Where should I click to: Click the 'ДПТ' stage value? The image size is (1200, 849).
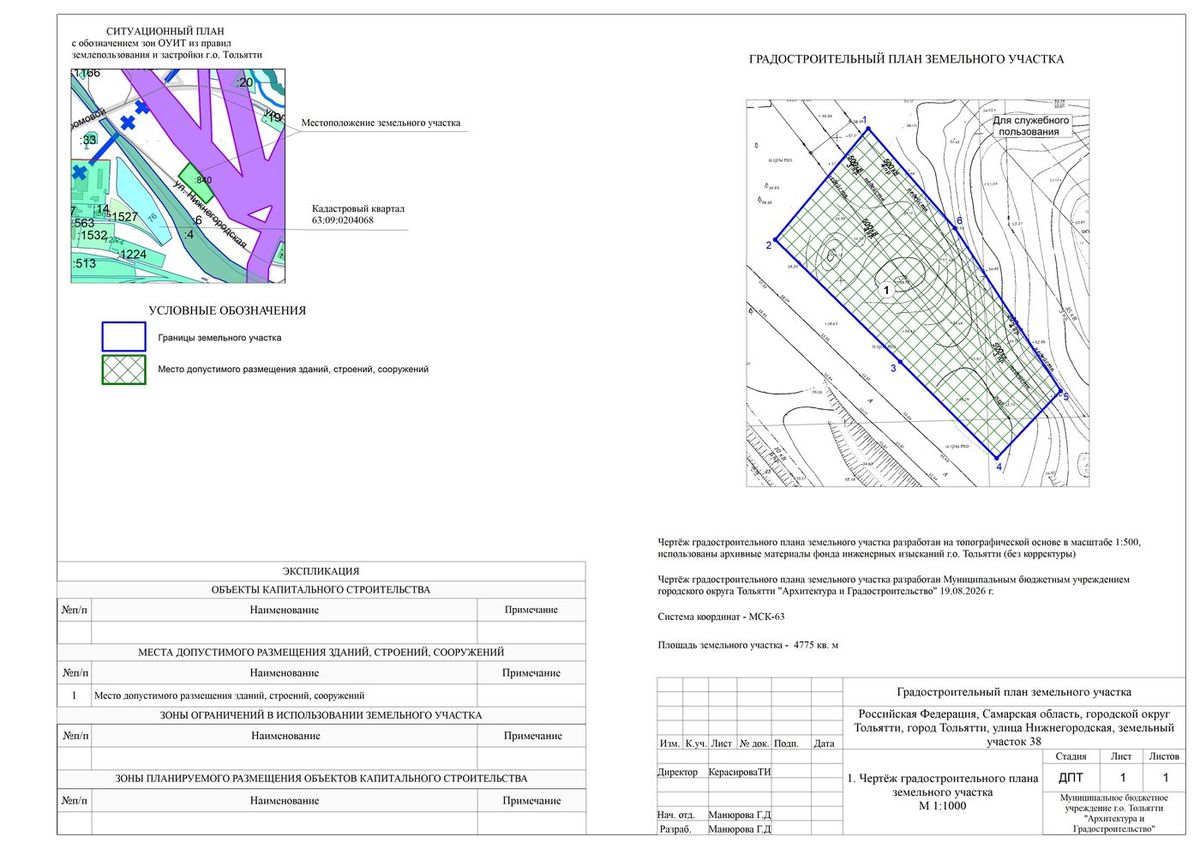[1070, 777]
